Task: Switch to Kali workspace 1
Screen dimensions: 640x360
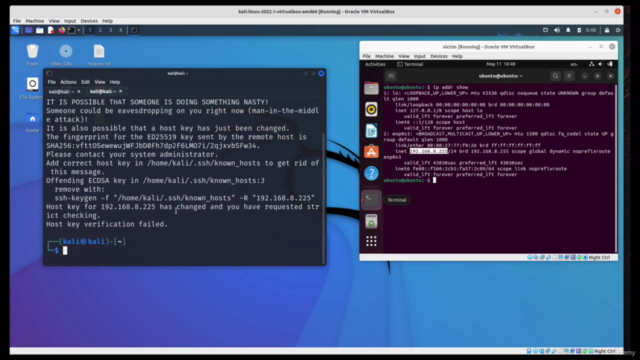Action: pyautogui.click(x=90, y=30)
